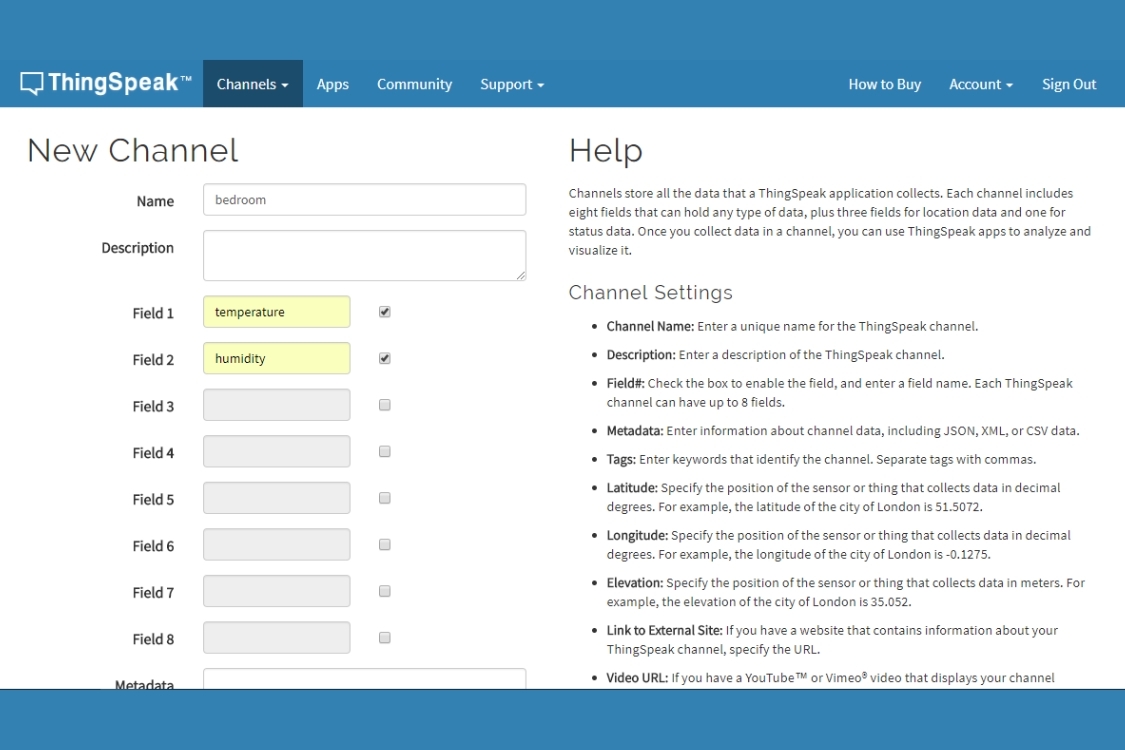
Task: Turn on the Field 8 checkbox
Action: tap(385, 638)
